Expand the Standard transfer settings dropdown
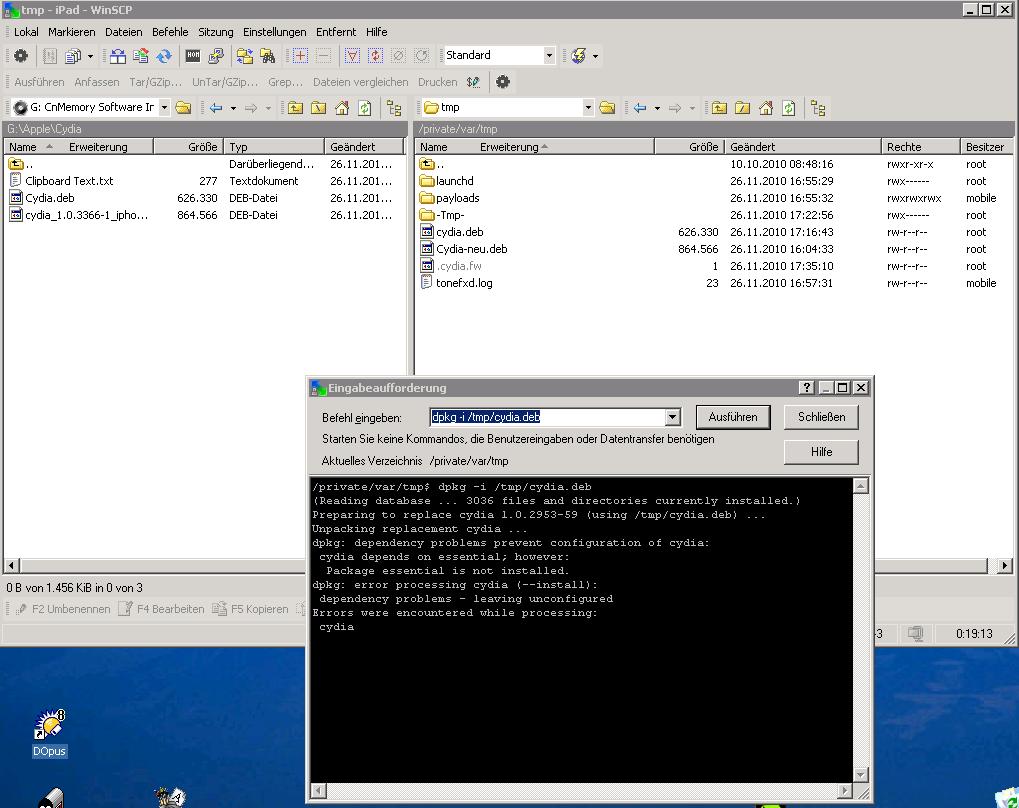Image resolution: width=1019 pixels, height=808 pixels. pos(549,56)
